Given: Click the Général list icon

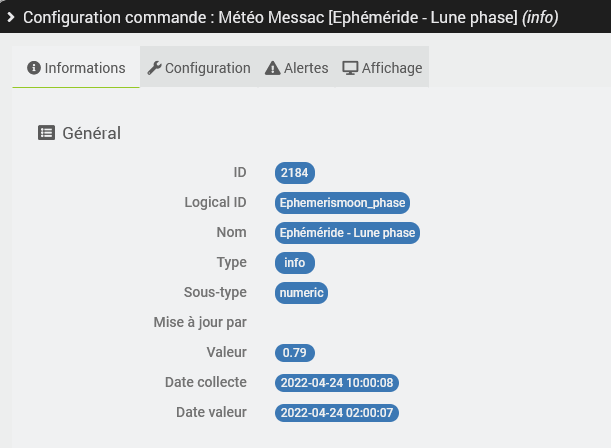Looking at the screenshot, I should click(x=46, y=132).
